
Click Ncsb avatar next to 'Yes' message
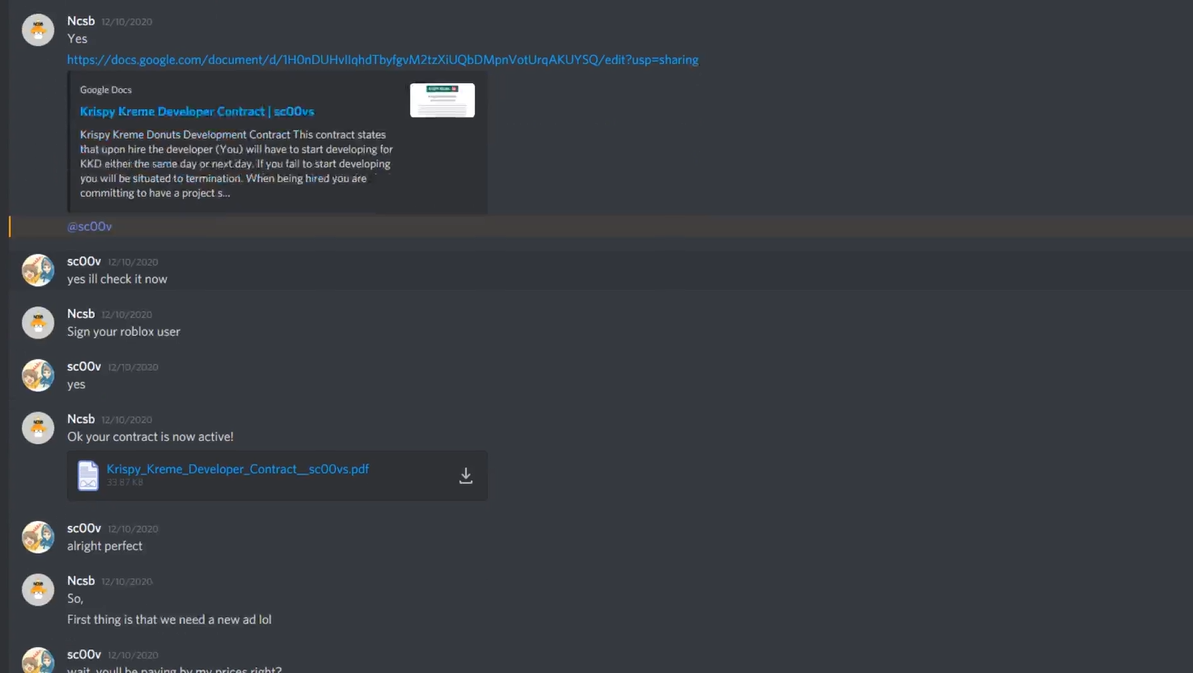tap(38, 30)
